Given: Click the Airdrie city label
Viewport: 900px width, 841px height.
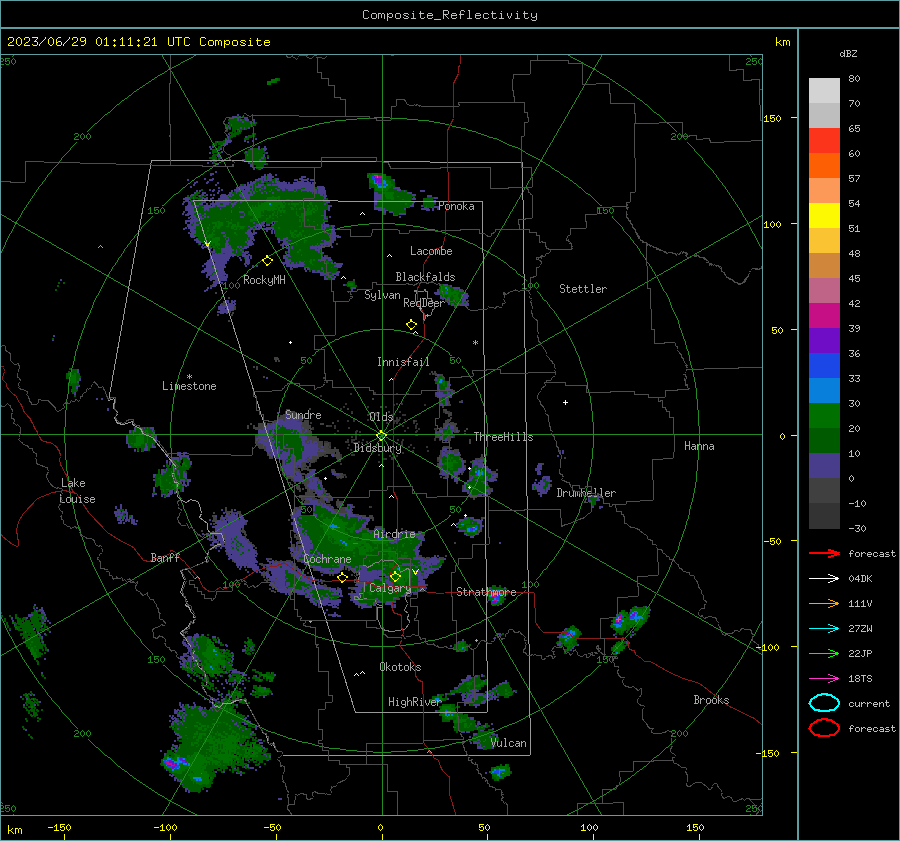Looking at the screenshot, I should tap(394, 534).
